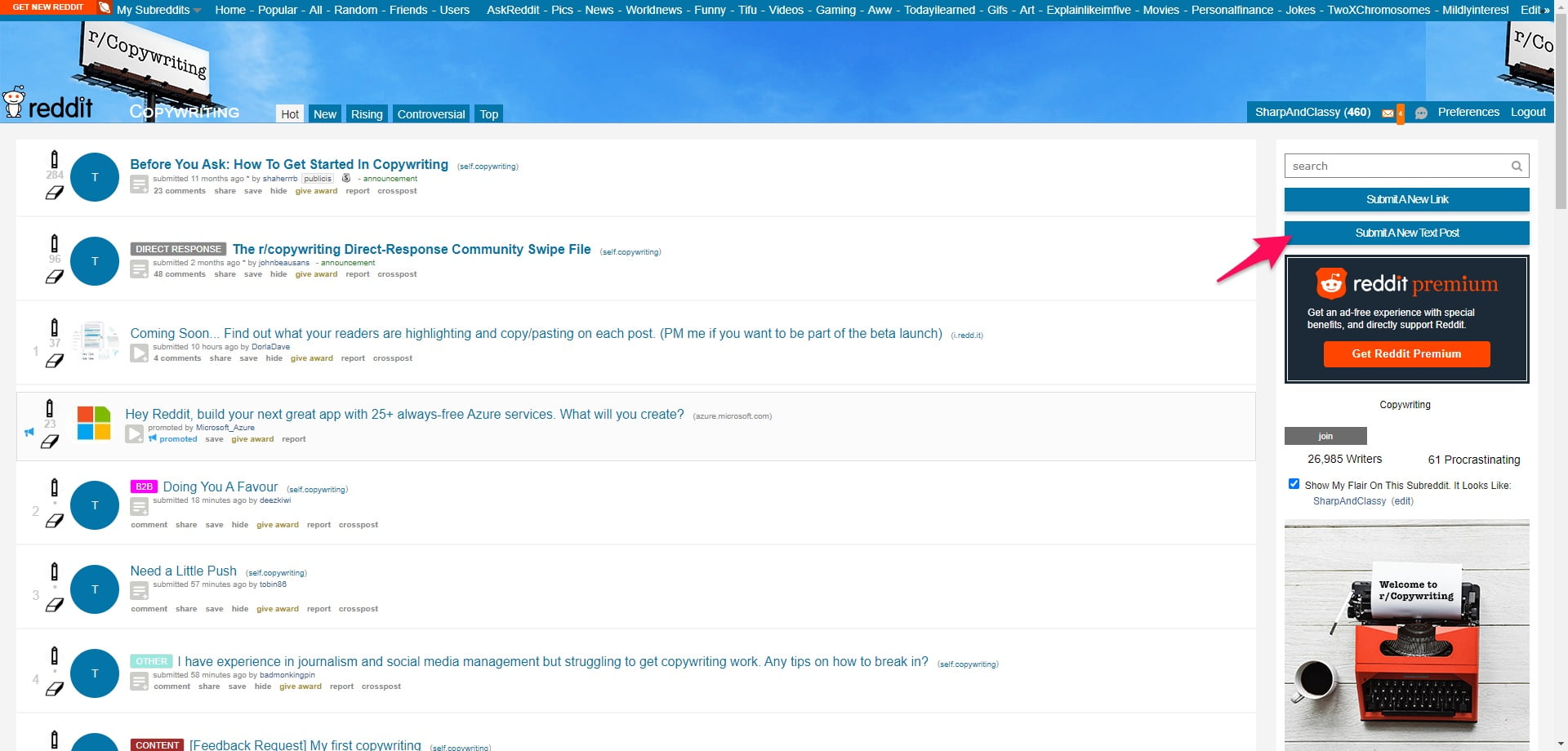Click Get Reddit Premium button
Image resolution: width=1568 pixels, height=751 pixels.
pos(1406,353)
